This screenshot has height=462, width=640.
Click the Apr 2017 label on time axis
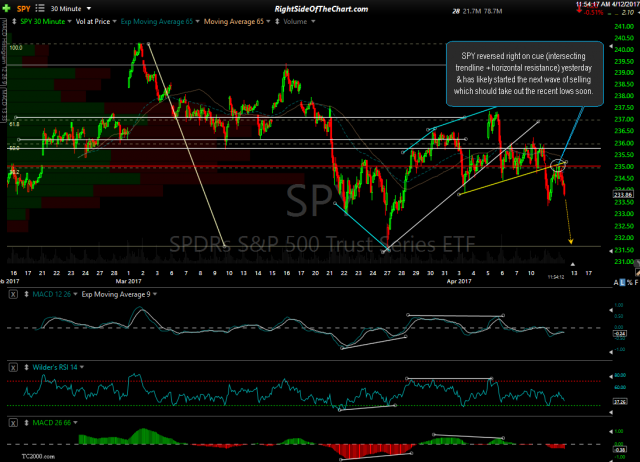click(459, 281)
